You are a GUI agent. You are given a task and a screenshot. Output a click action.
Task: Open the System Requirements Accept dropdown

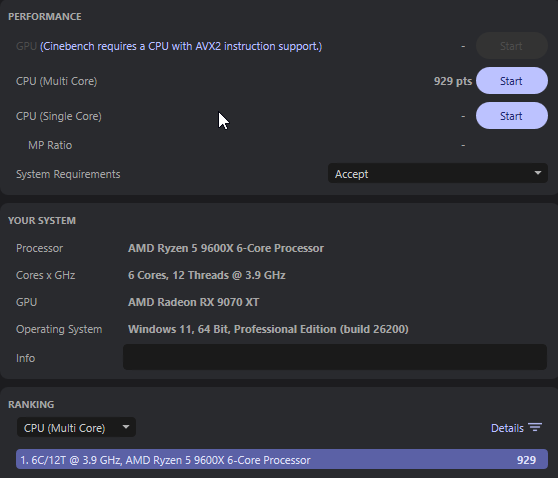[x=438, y=173]
